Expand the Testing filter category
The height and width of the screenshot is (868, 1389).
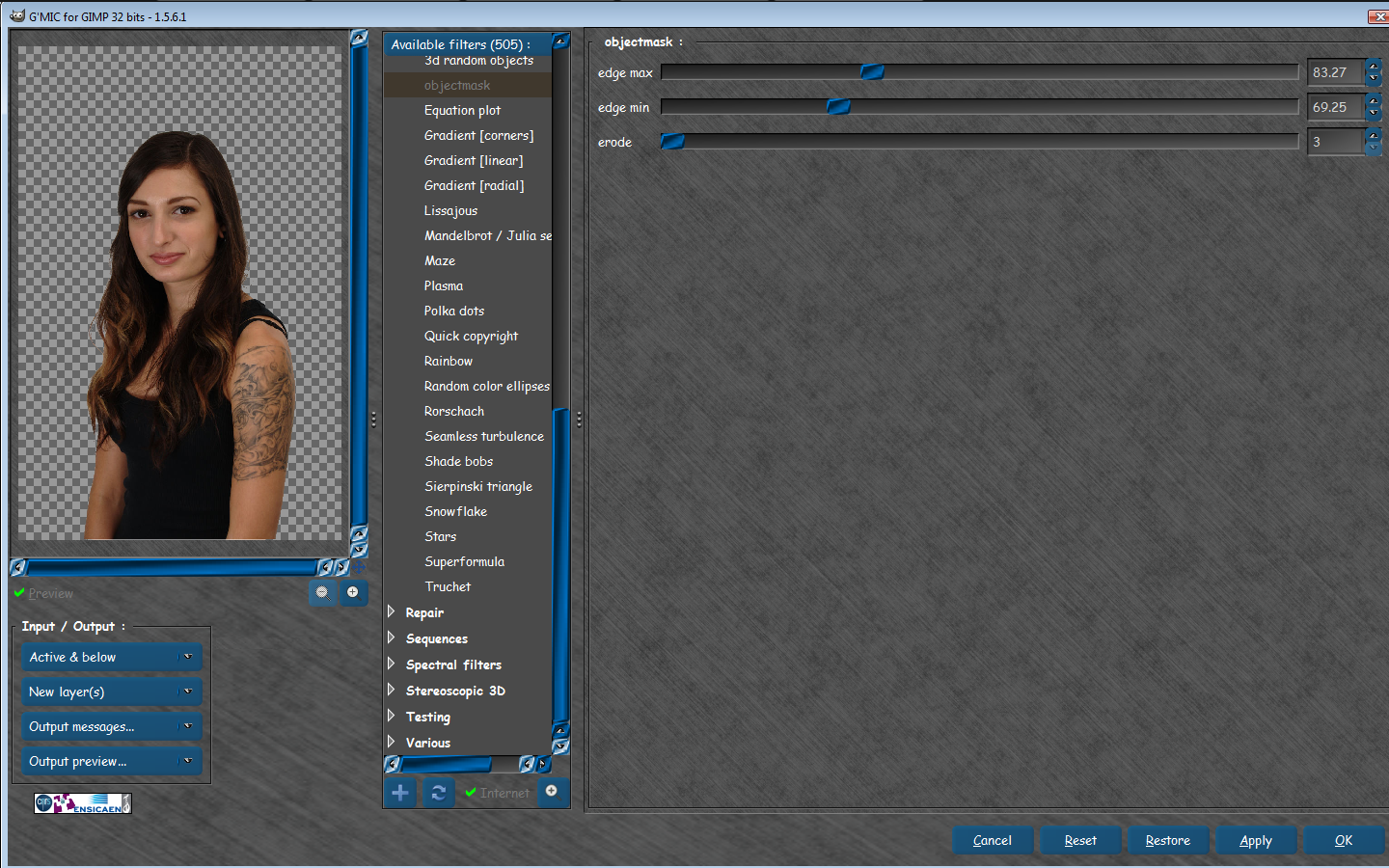pos(392,716)
